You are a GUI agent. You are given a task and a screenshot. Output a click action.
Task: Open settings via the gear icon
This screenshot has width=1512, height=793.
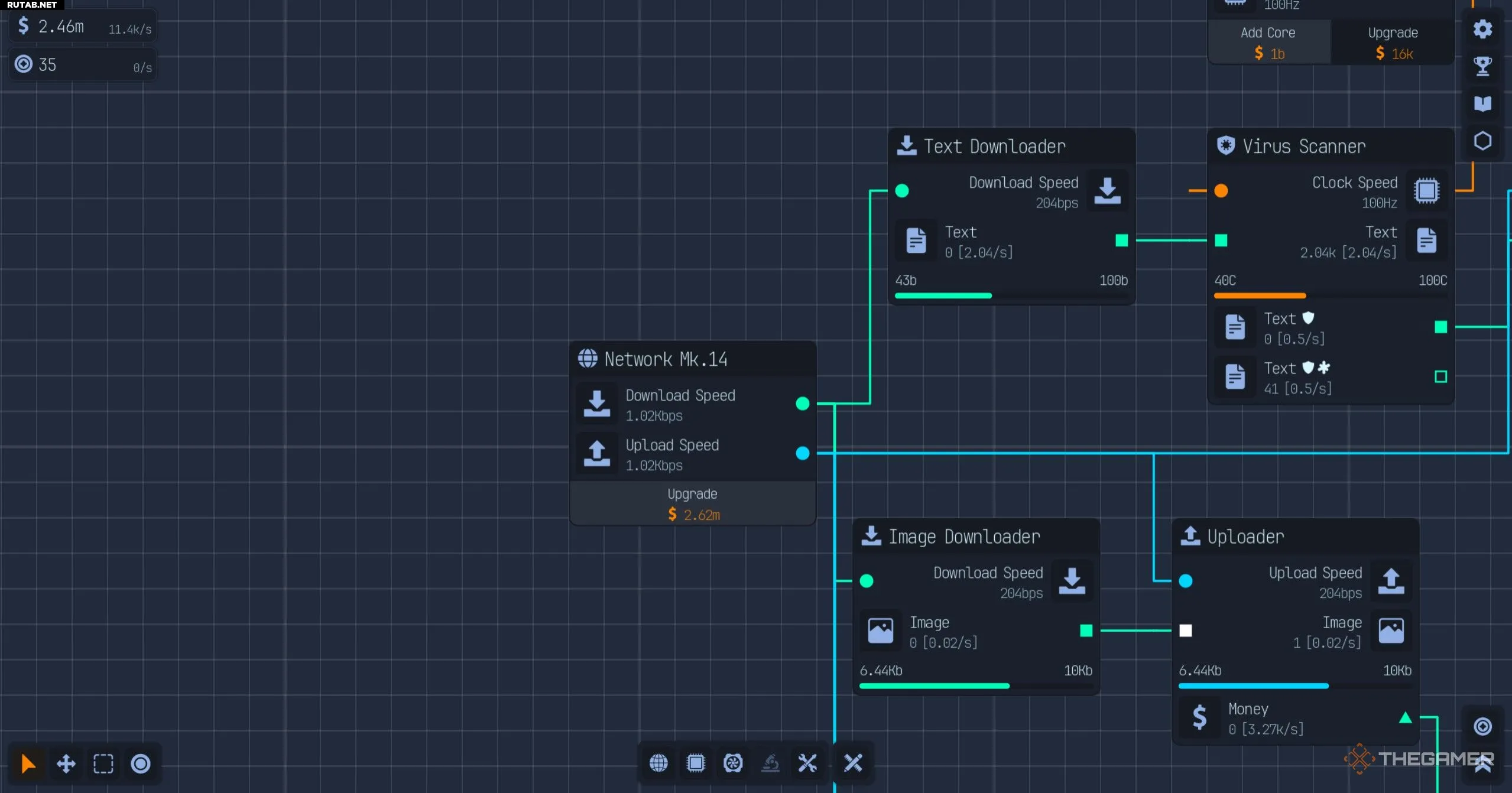point(1482,29)
